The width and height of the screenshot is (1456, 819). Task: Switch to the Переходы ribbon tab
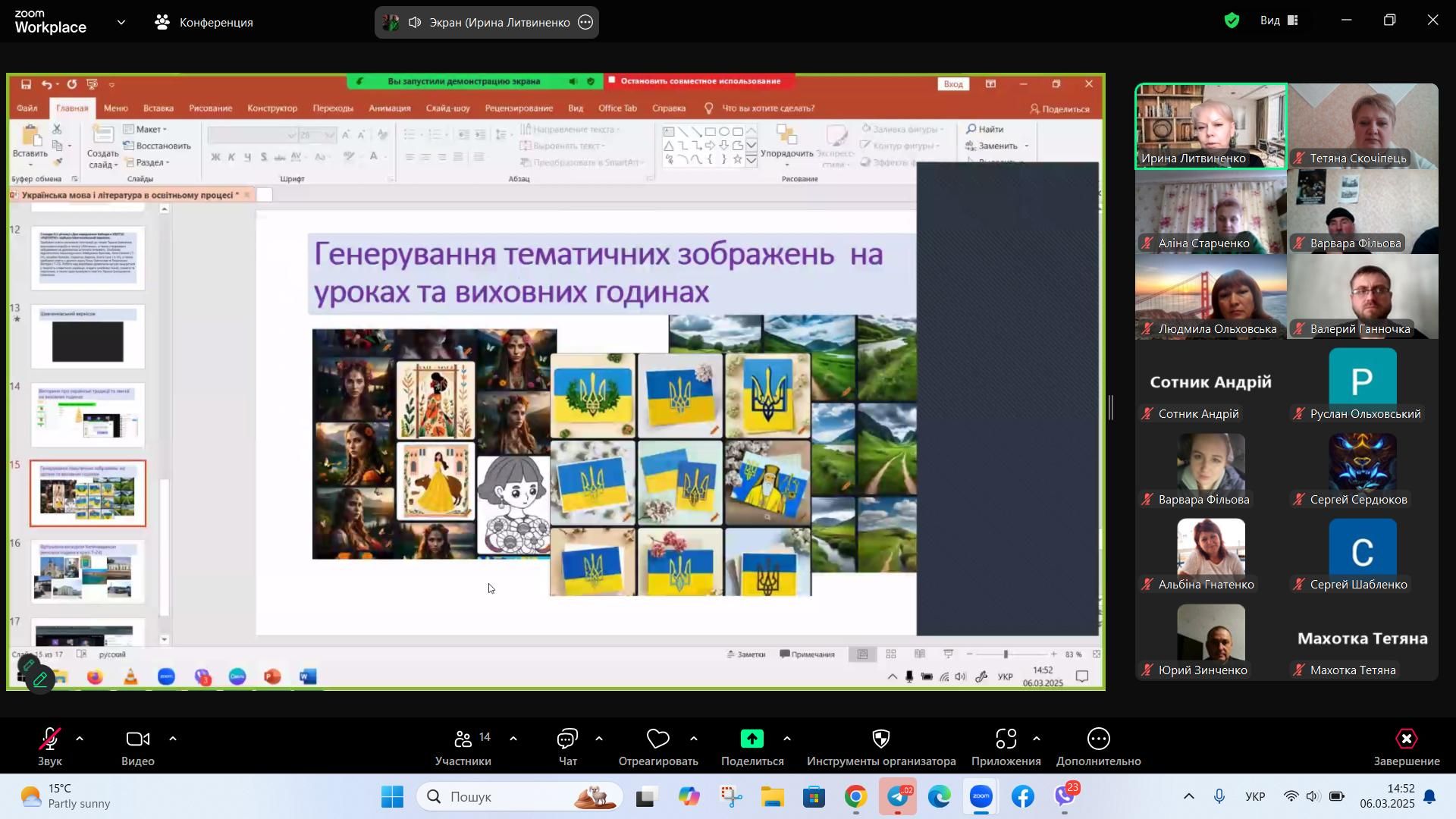tap(333, 108)
